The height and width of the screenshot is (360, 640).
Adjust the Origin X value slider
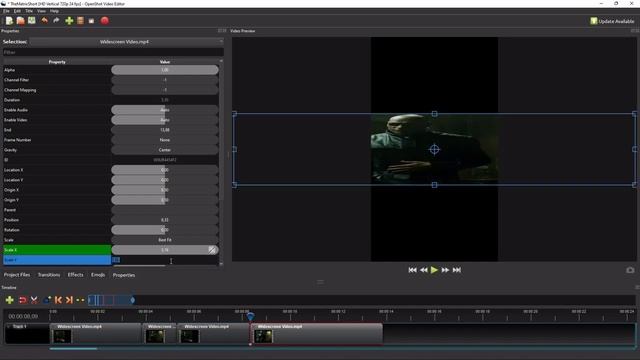(164, 190)
